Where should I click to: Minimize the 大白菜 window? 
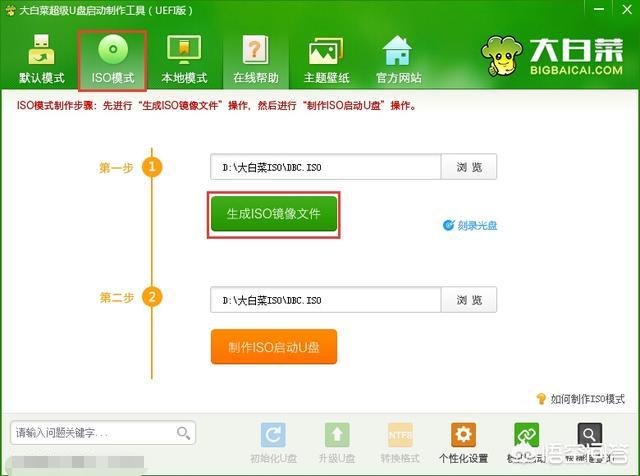599,9
